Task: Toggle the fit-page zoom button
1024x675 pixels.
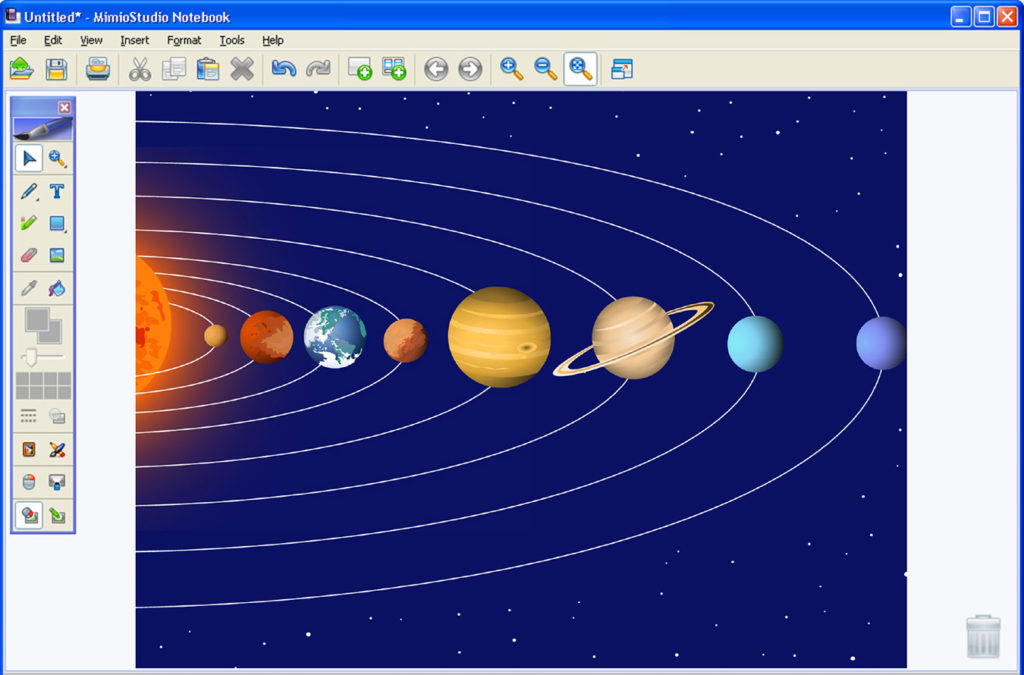Action: tap(580, 69)
